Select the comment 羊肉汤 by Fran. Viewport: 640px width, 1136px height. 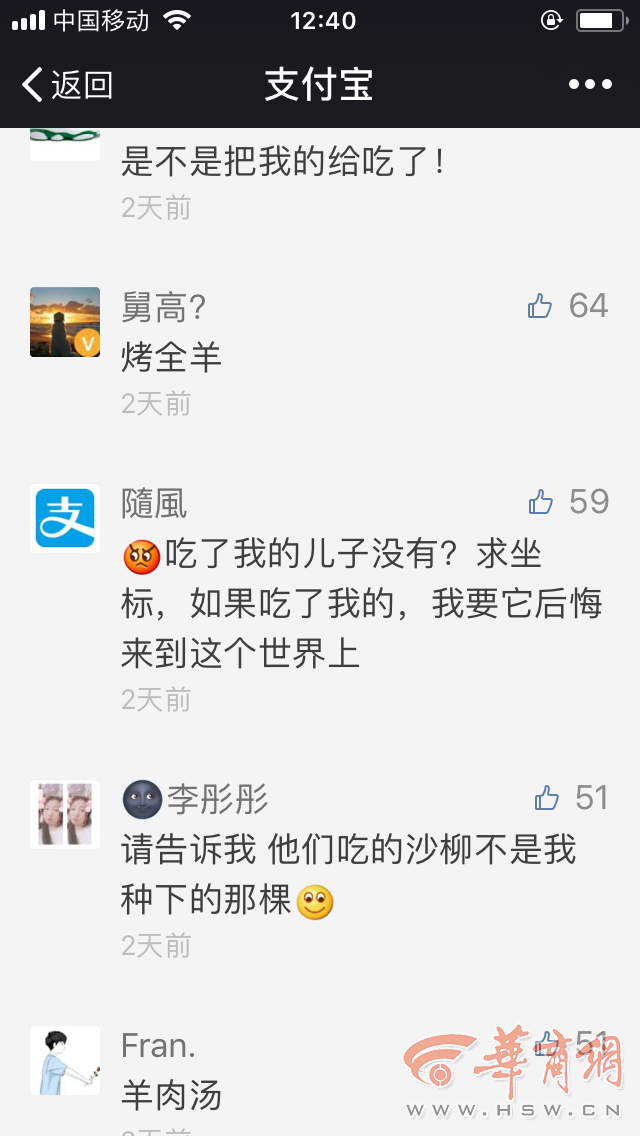click(171, 1096)
